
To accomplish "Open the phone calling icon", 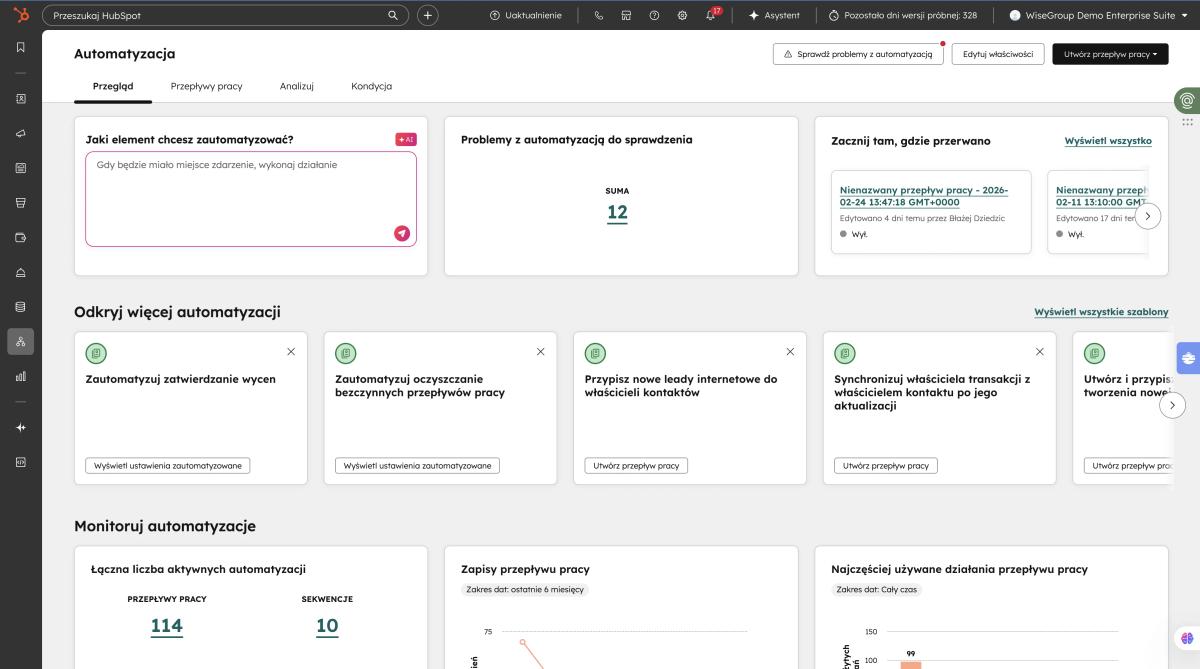I will click(x=599, y=15).
